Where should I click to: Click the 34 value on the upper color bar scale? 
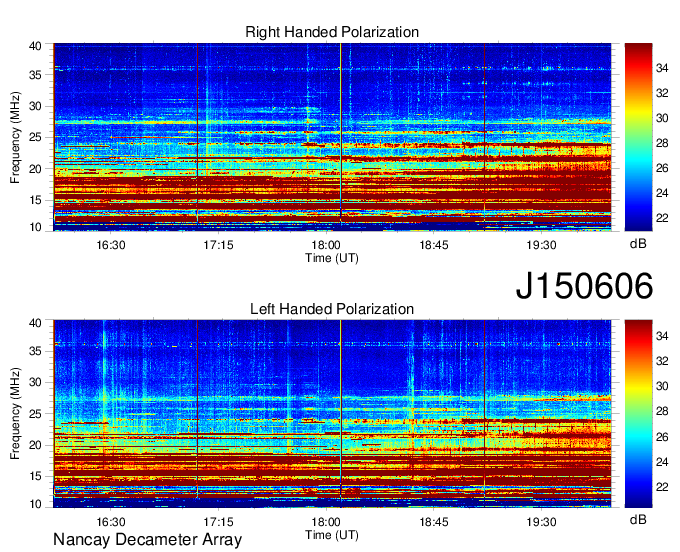click(662, 68)
